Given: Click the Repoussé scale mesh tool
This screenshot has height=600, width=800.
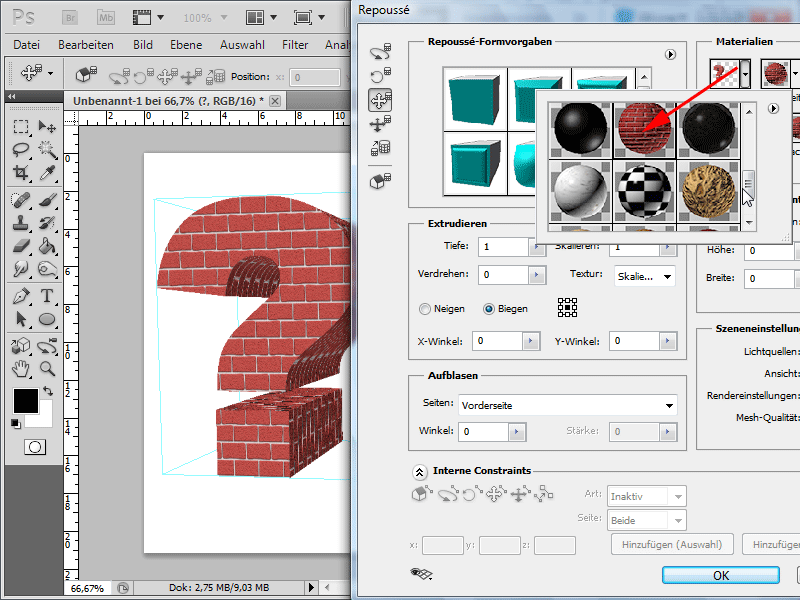Looking at the screenshot, I should [x=380, y=148].
